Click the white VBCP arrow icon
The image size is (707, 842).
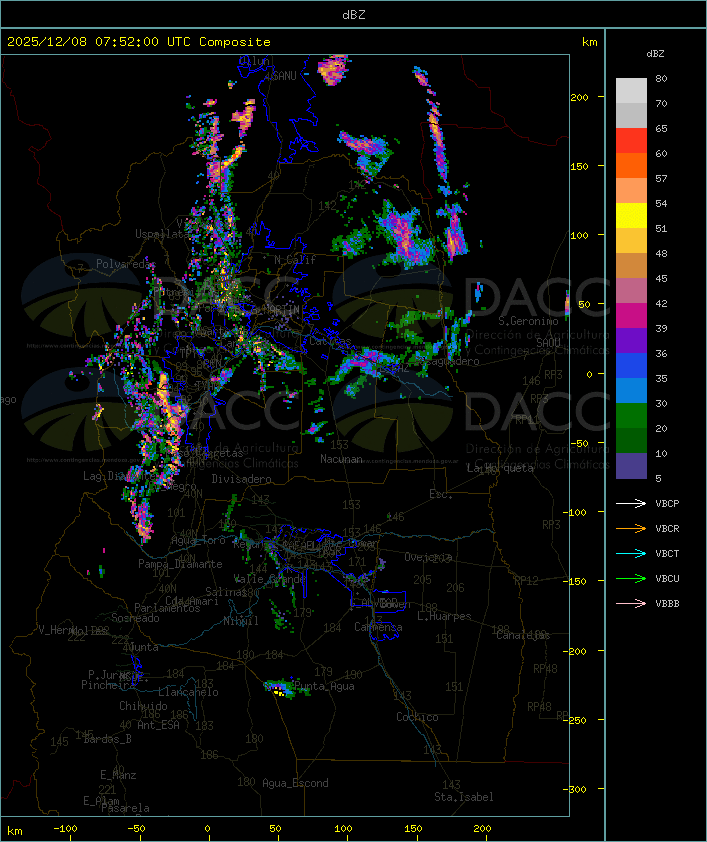coord(631,503)
